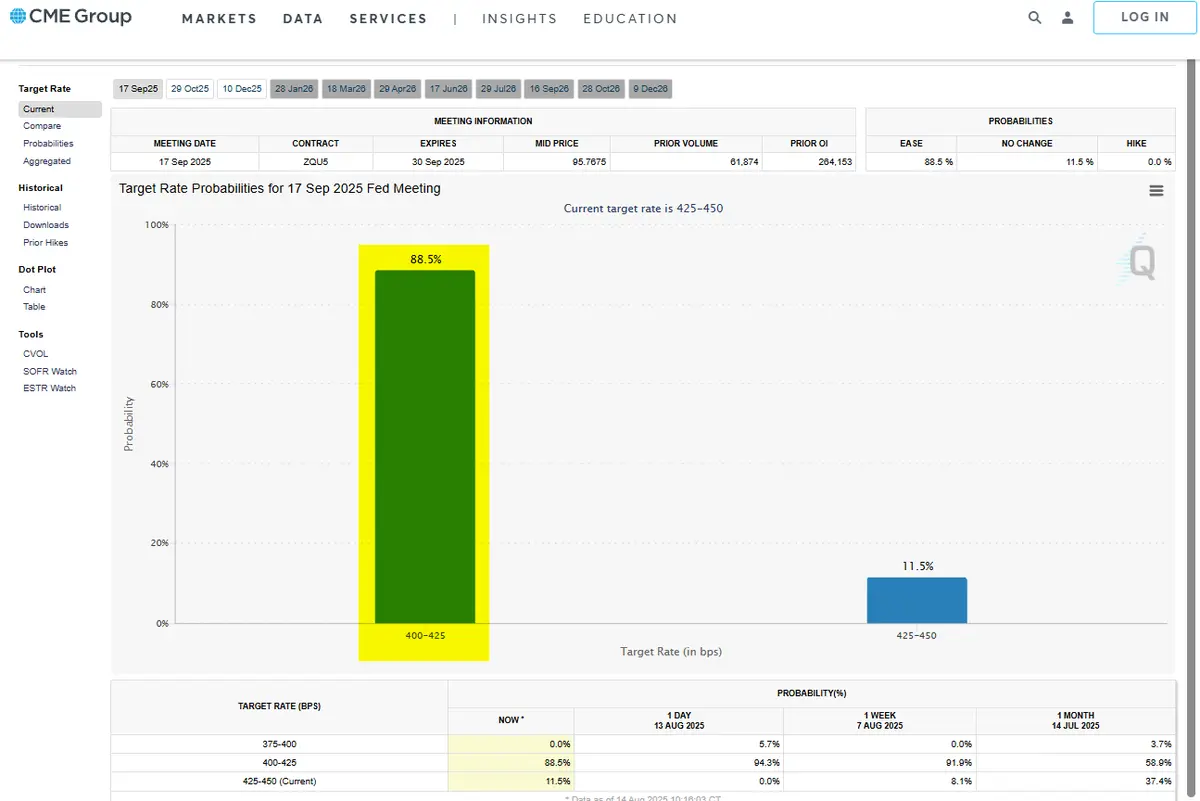Open Dot Plot Chart link
Screen dimensions: 1200x801
[34, 290]
